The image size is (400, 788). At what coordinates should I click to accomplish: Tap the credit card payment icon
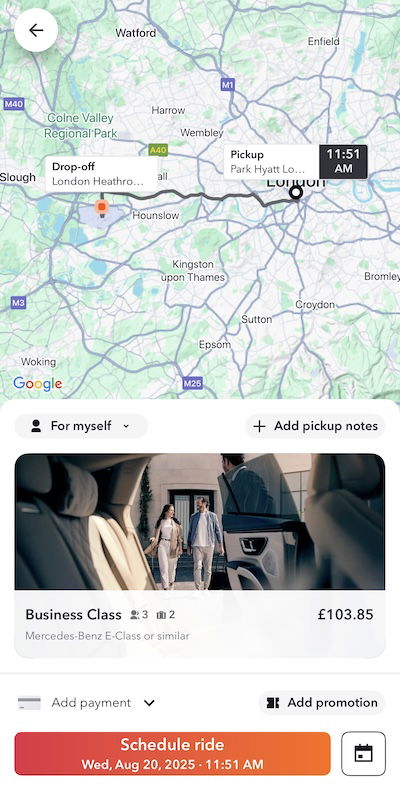tap(29, 703)
